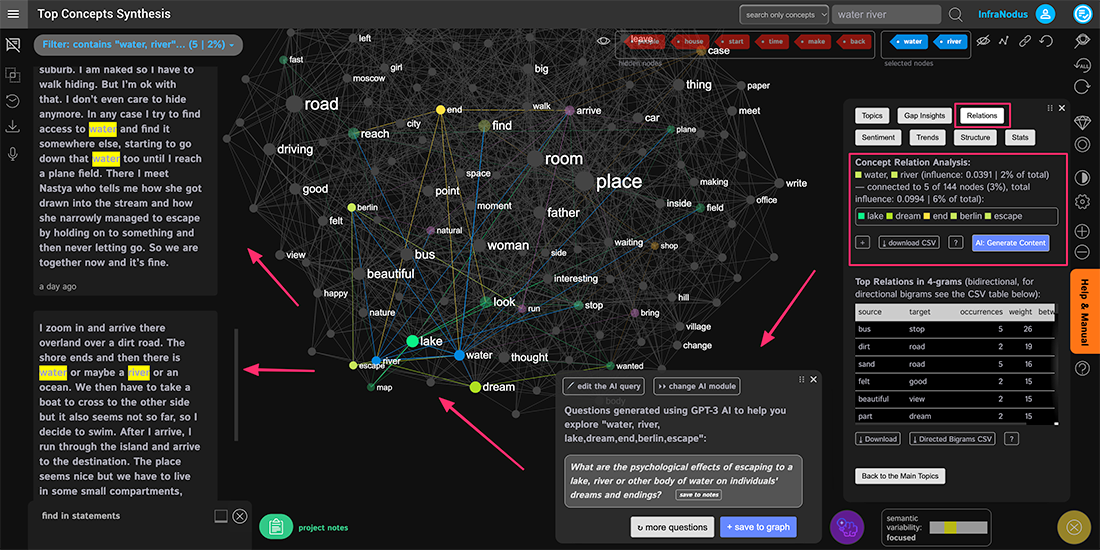This screenshot has width=1100, height=550.
Task: Click 'AI: Generate Content' button
Action: pyautogui.click(x=1011, y=243)
